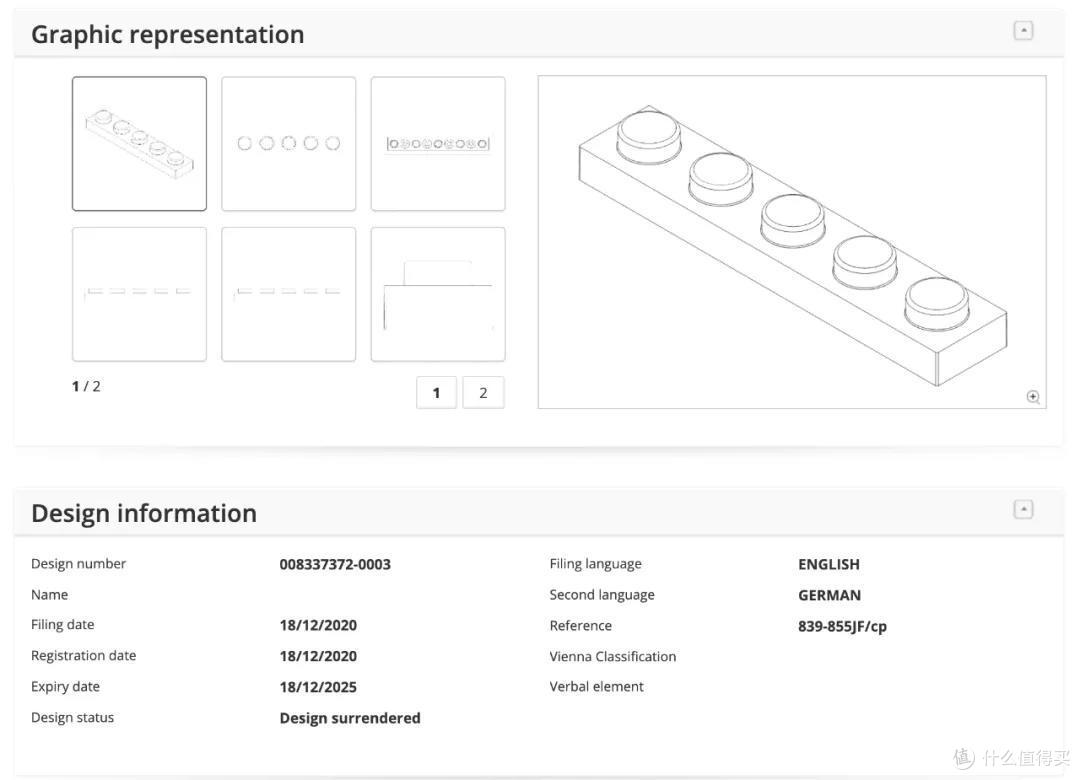Select the bottom view thumbnail with studs row

438,143
